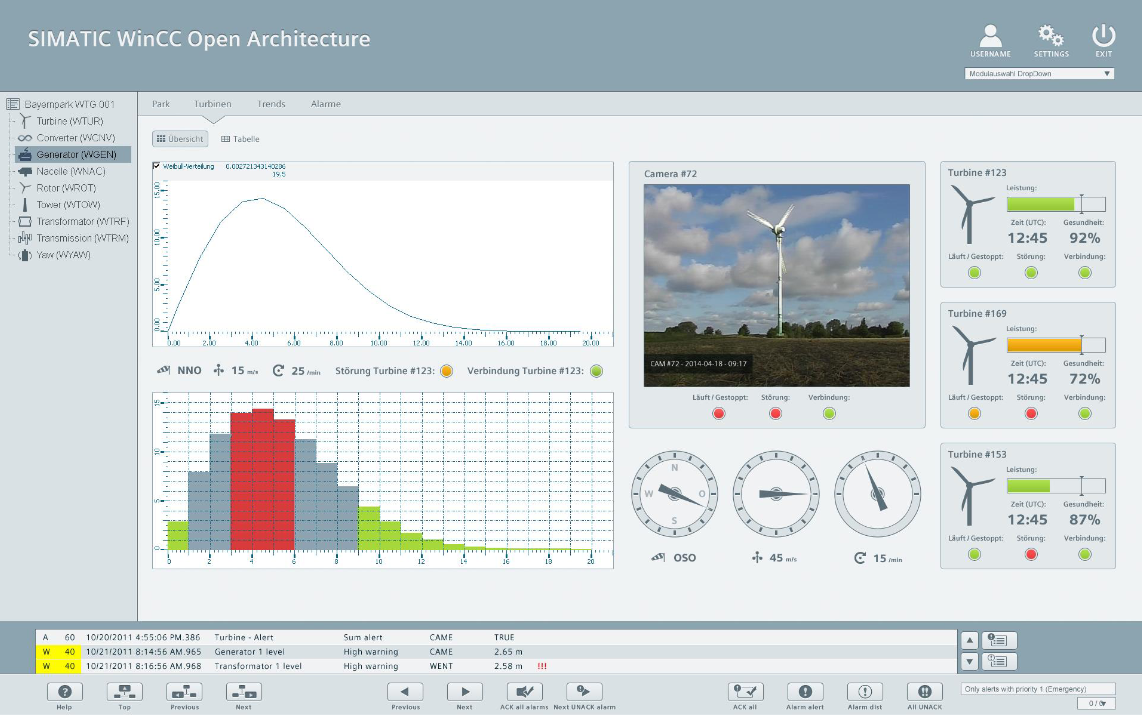Switch to the Alarme tab
This screenshot has height=725, width=1142.
(326, 104)
